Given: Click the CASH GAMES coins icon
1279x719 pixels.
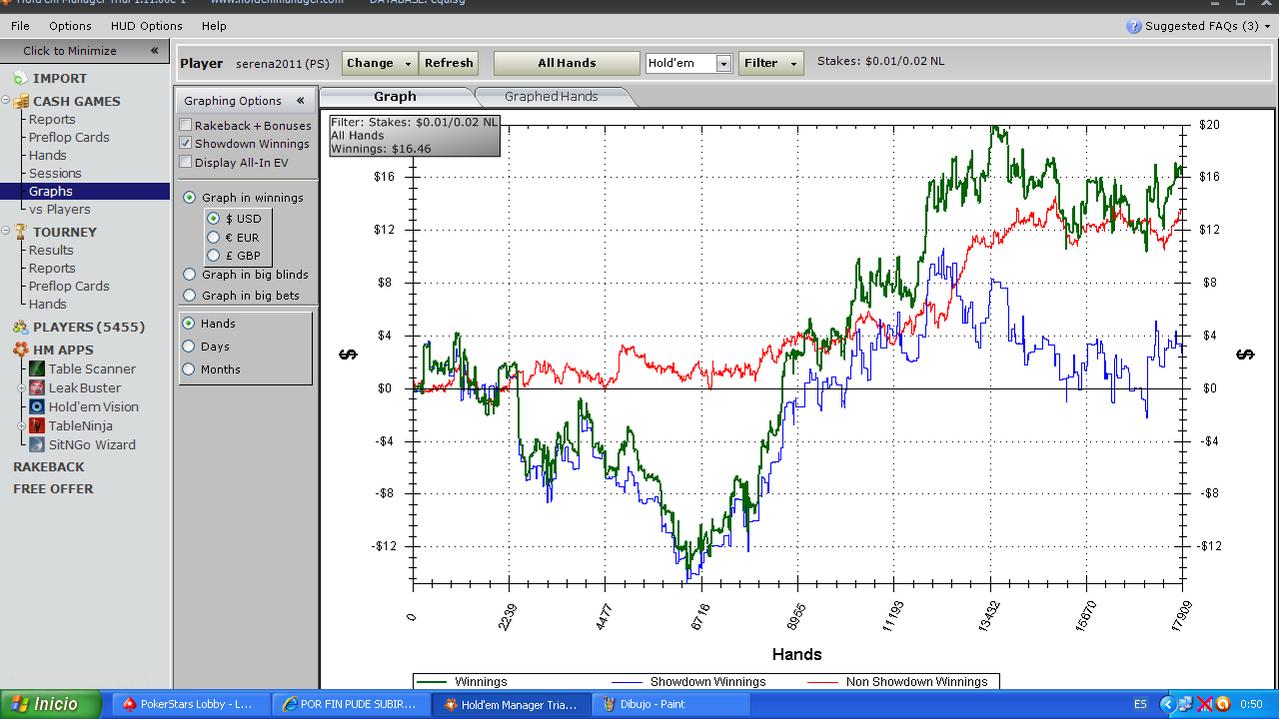Looking at the screenshot, I should (21, 101).
